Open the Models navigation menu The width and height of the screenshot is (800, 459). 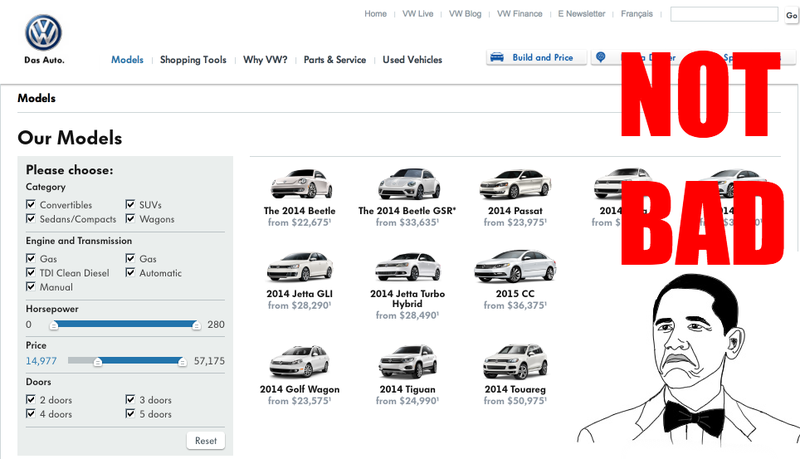pos(127,60)
